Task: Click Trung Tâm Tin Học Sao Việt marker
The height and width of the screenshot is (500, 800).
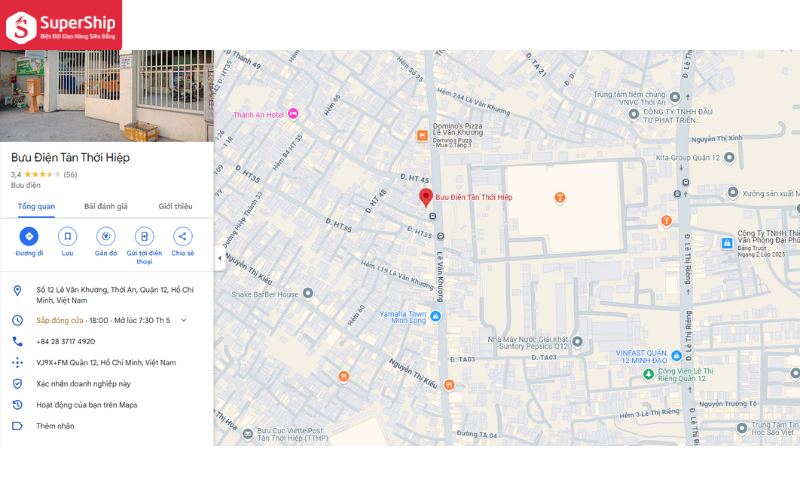Action: pos(742,428)
